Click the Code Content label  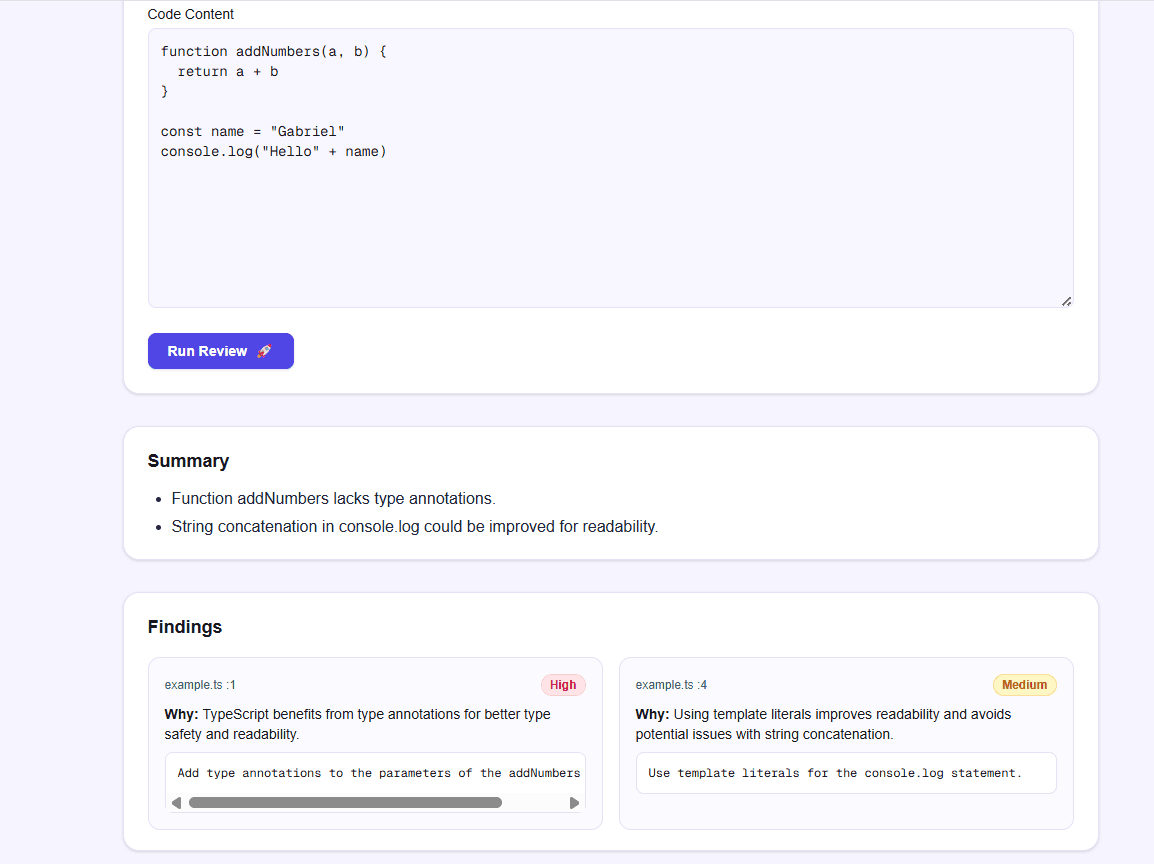click(x=191, y=14)
